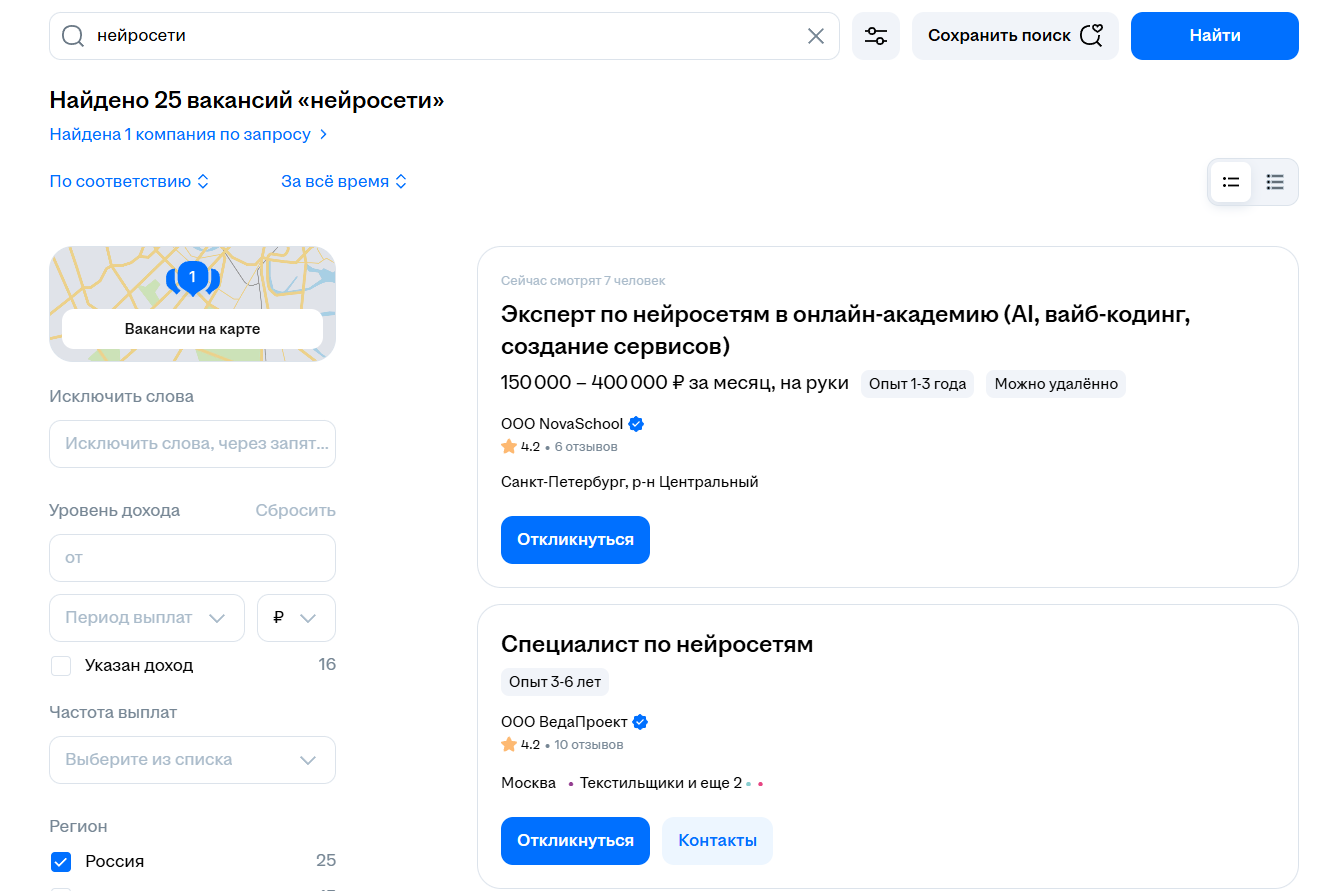Click Откликнуться on the NovaSchool vacancy
The image size is (1340, 891).
click(575, 539)
